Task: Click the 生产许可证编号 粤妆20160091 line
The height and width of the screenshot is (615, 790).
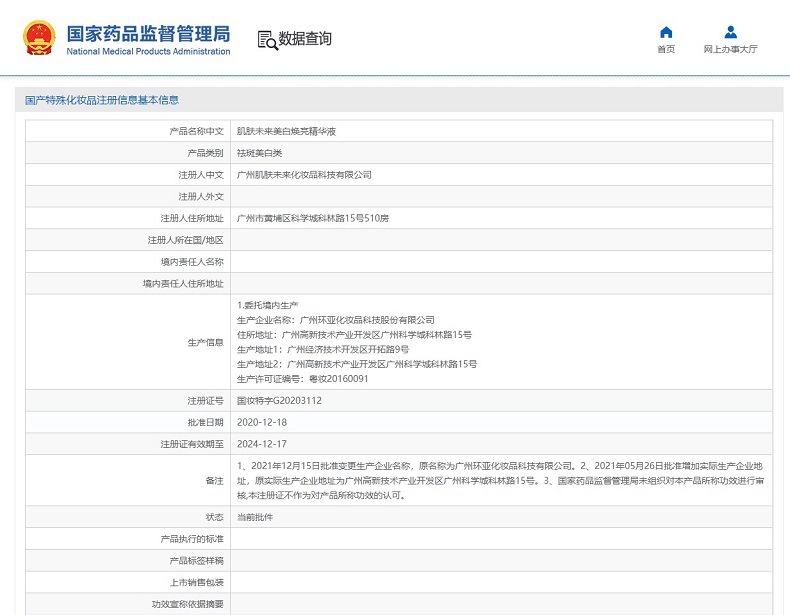Action: [x=302, y=379]
